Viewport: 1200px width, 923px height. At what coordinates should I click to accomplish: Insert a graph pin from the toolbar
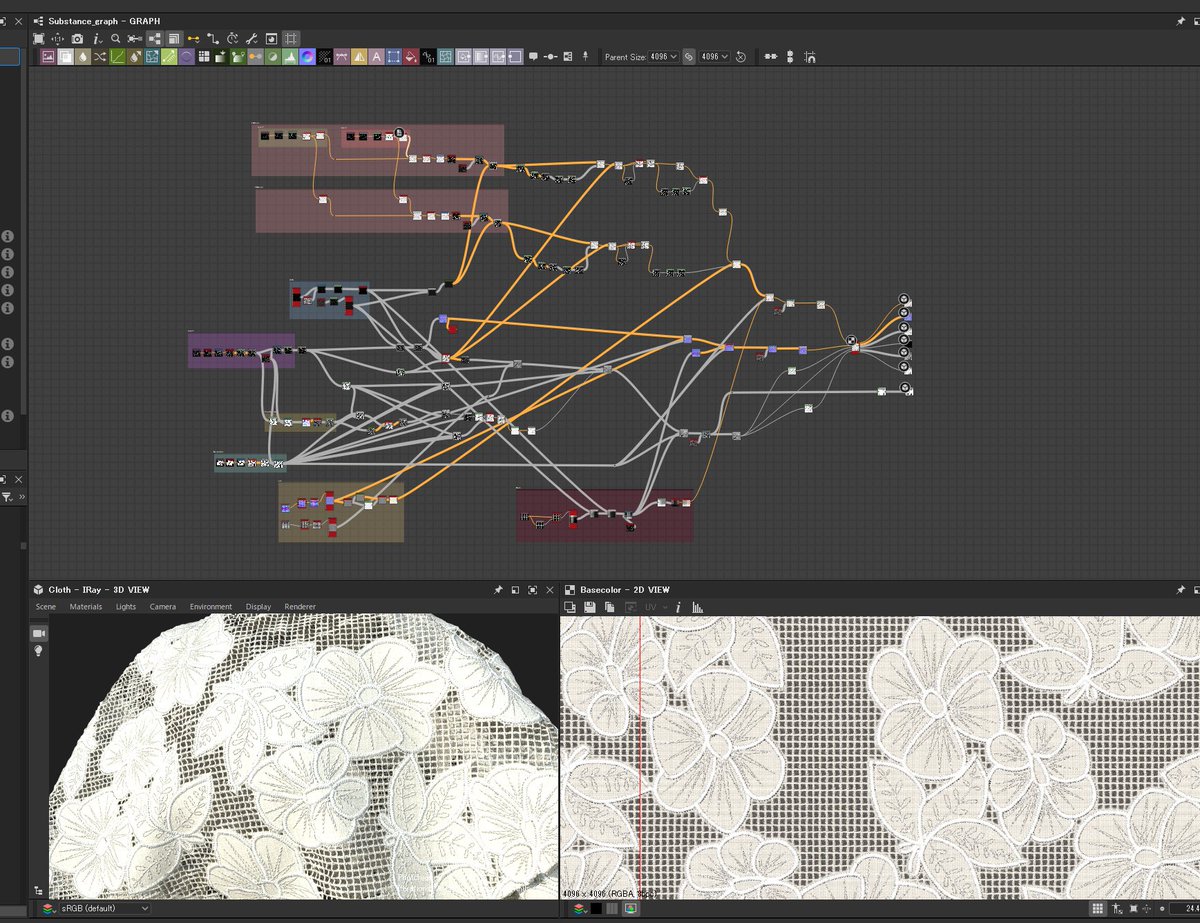(x=585, y=56)
